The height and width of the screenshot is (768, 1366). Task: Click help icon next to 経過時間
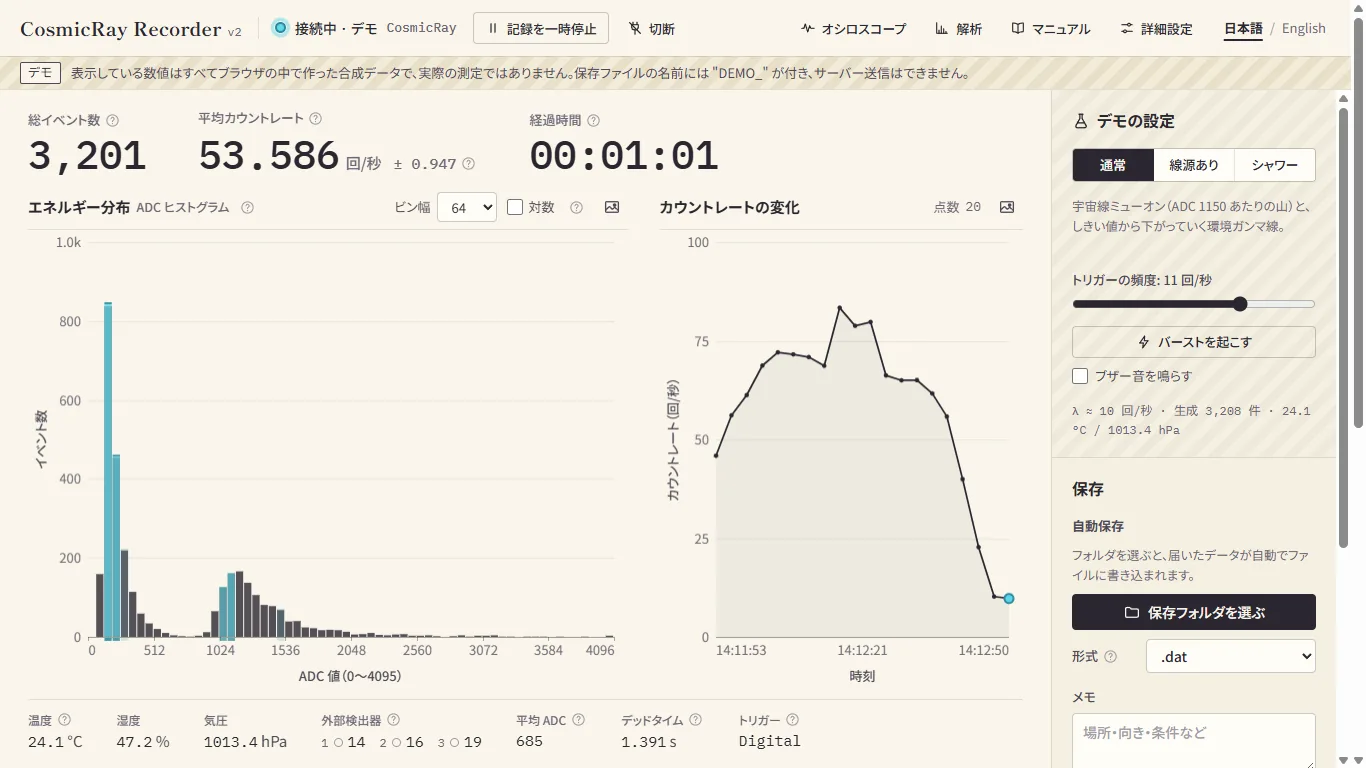(x=593, y=120)
